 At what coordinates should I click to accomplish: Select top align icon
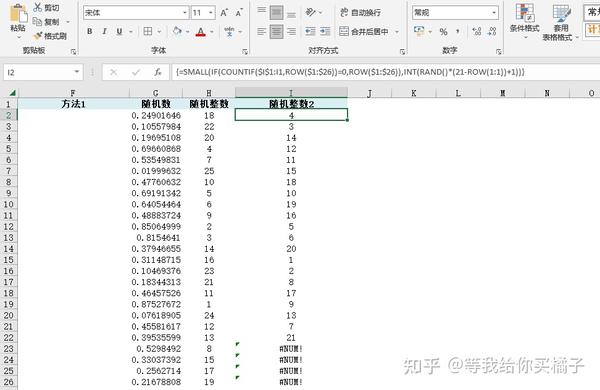point(261,12)
